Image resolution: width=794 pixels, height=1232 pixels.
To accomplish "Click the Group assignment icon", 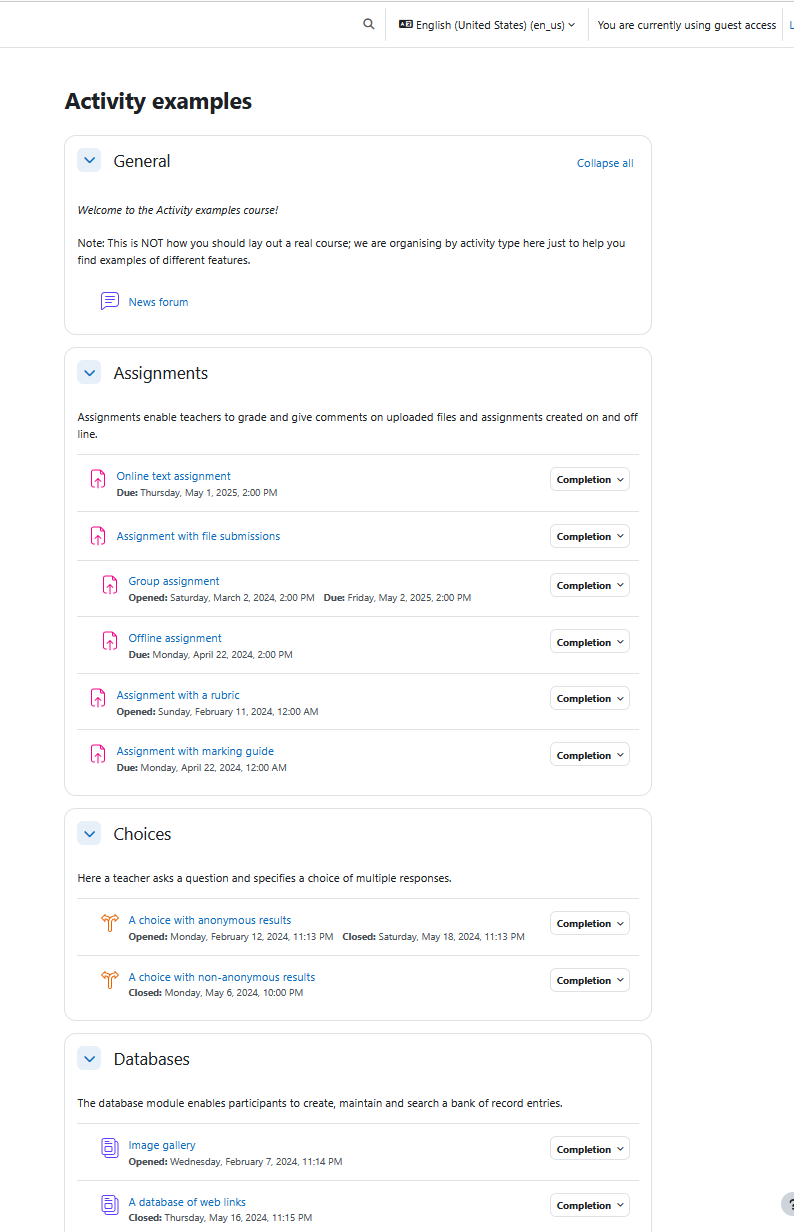I will click(x=110, y=585).
